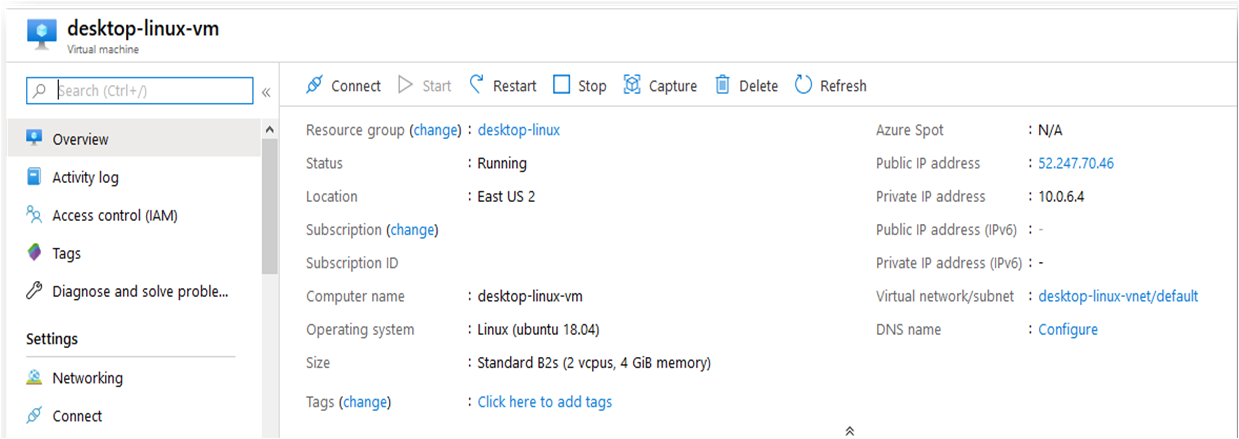Click the Tags icon in sidebar
Screen dimensions: 1239x439
point(34,253)
